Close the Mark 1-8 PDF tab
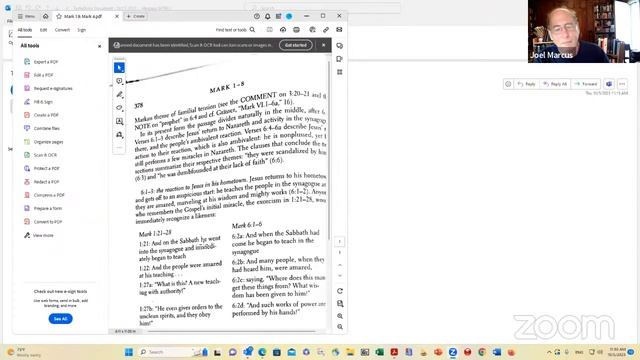 (x=117, y=16)
